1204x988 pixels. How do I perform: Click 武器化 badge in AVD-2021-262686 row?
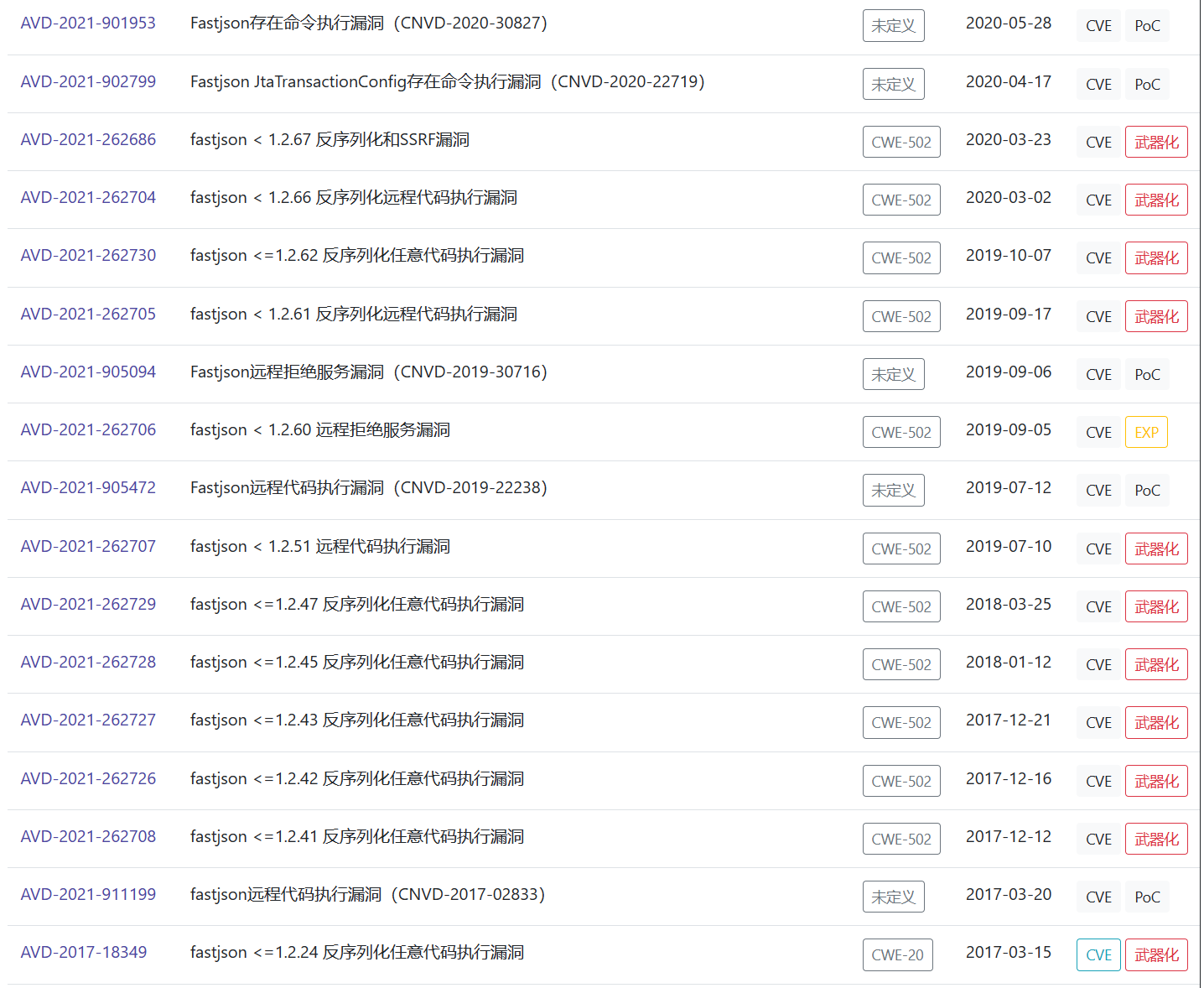pos(1156,142)
